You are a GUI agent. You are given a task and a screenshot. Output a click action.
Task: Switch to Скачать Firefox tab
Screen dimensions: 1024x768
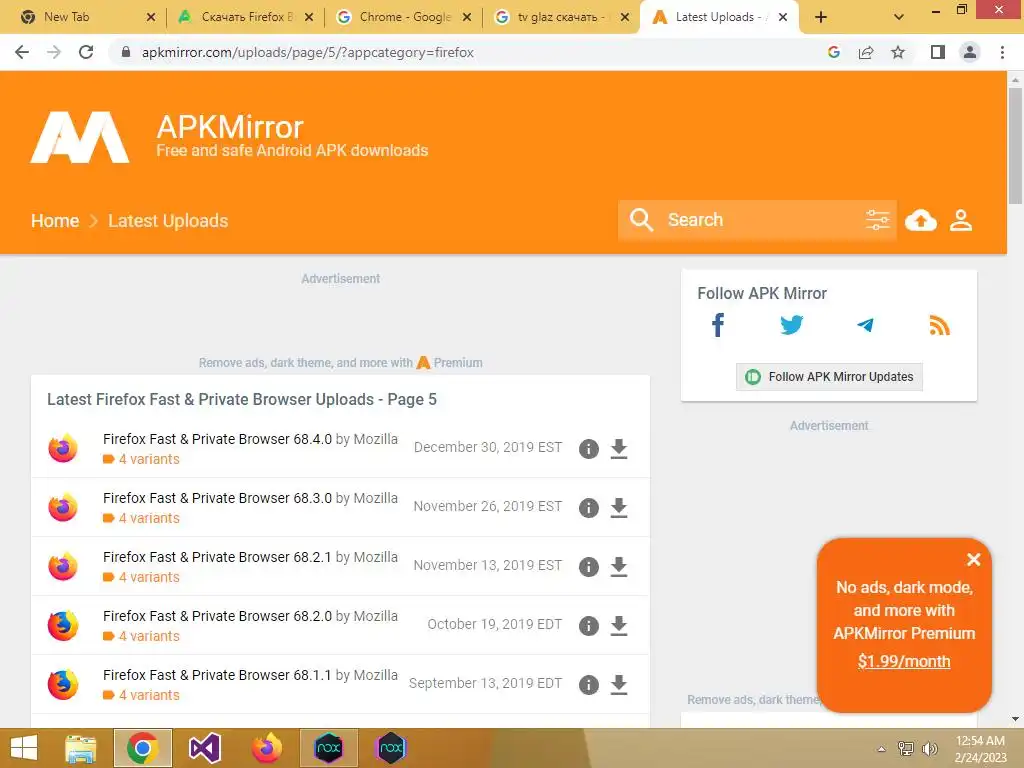[245, 17]
